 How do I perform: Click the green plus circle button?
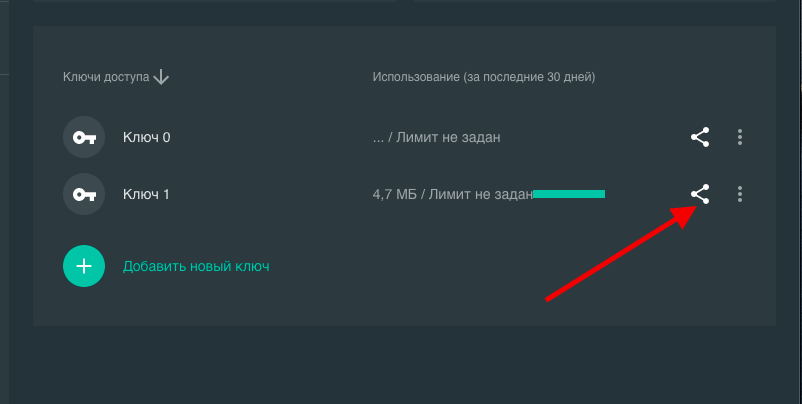click(x=84, y=266)
